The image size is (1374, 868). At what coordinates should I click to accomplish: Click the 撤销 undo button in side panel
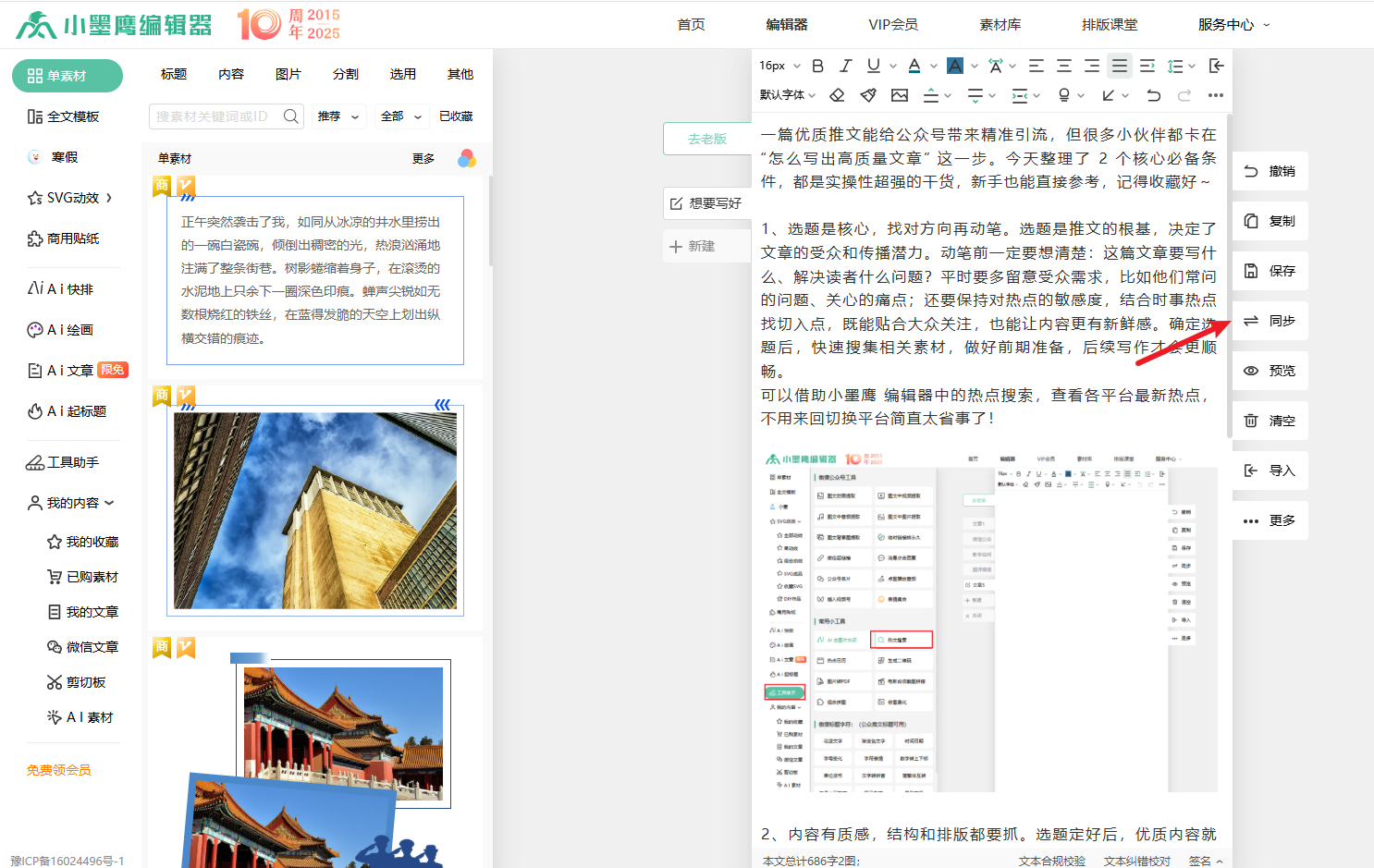[1270, 171]
